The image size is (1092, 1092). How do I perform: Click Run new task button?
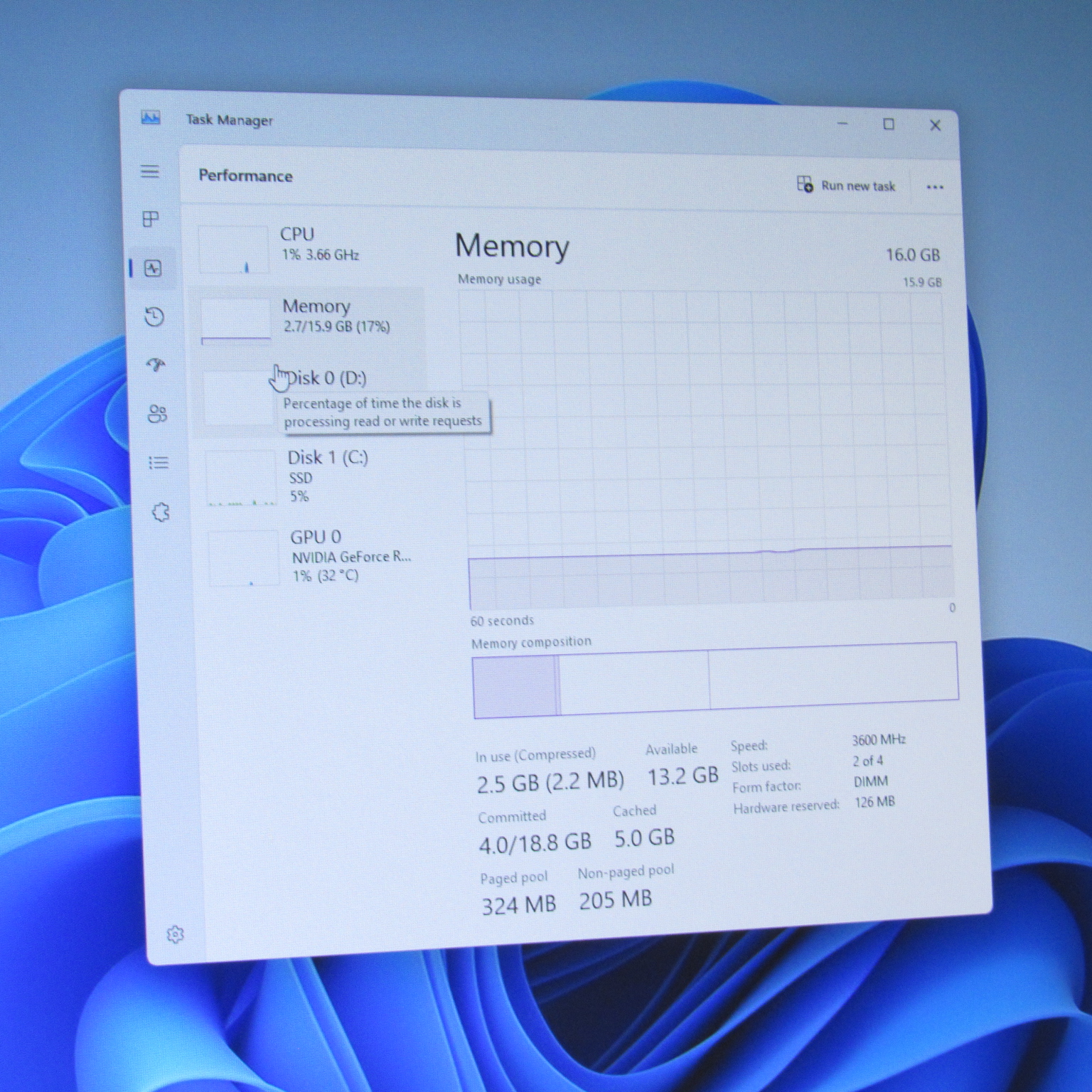tap(846, 186)
